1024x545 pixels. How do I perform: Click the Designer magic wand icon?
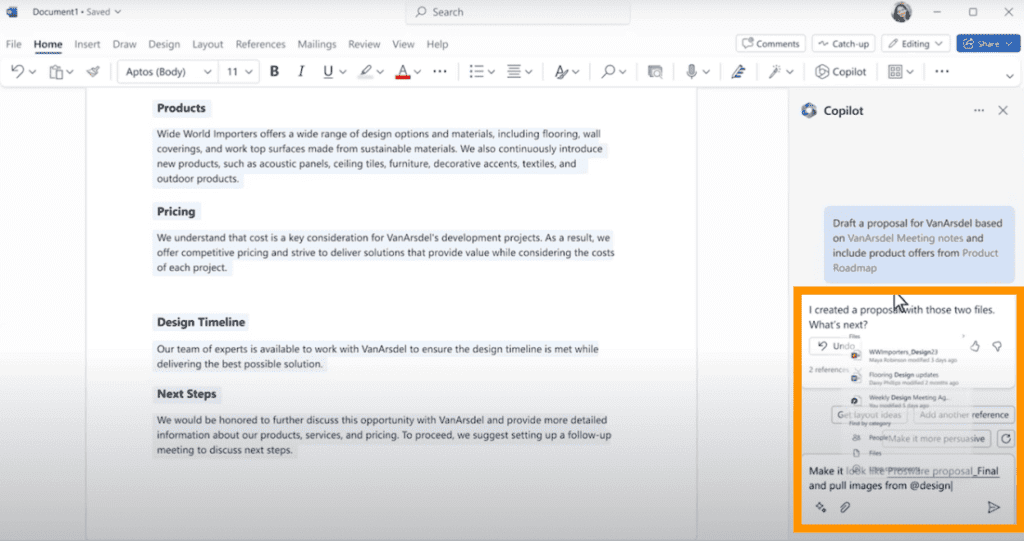775,72
